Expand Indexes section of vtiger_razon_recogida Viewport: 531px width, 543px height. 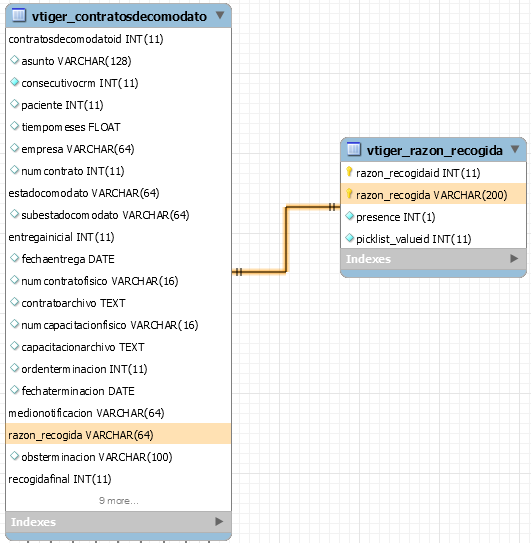(x=514, y=259)
